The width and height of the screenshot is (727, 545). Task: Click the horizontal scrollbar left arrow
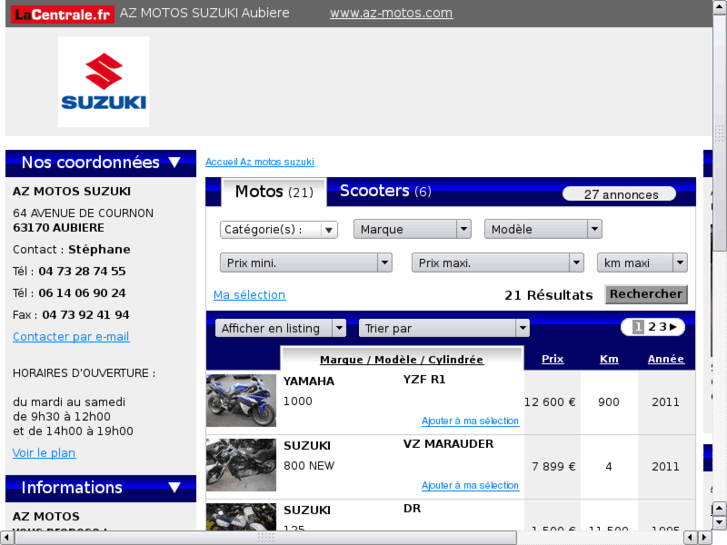pos(7,537)
